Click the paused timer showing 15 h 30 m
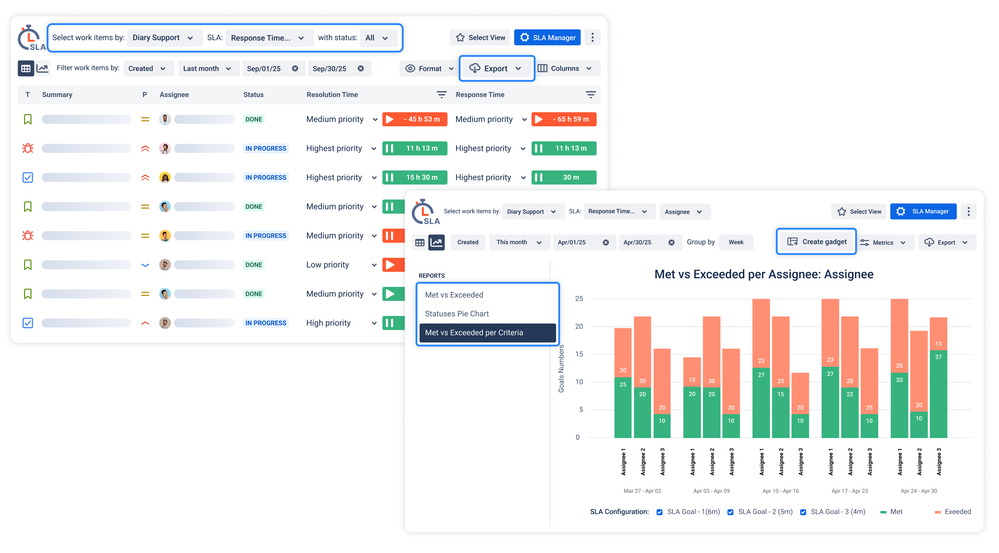The image size is (999, 553). pyautogui.click(x=415, y=177)
